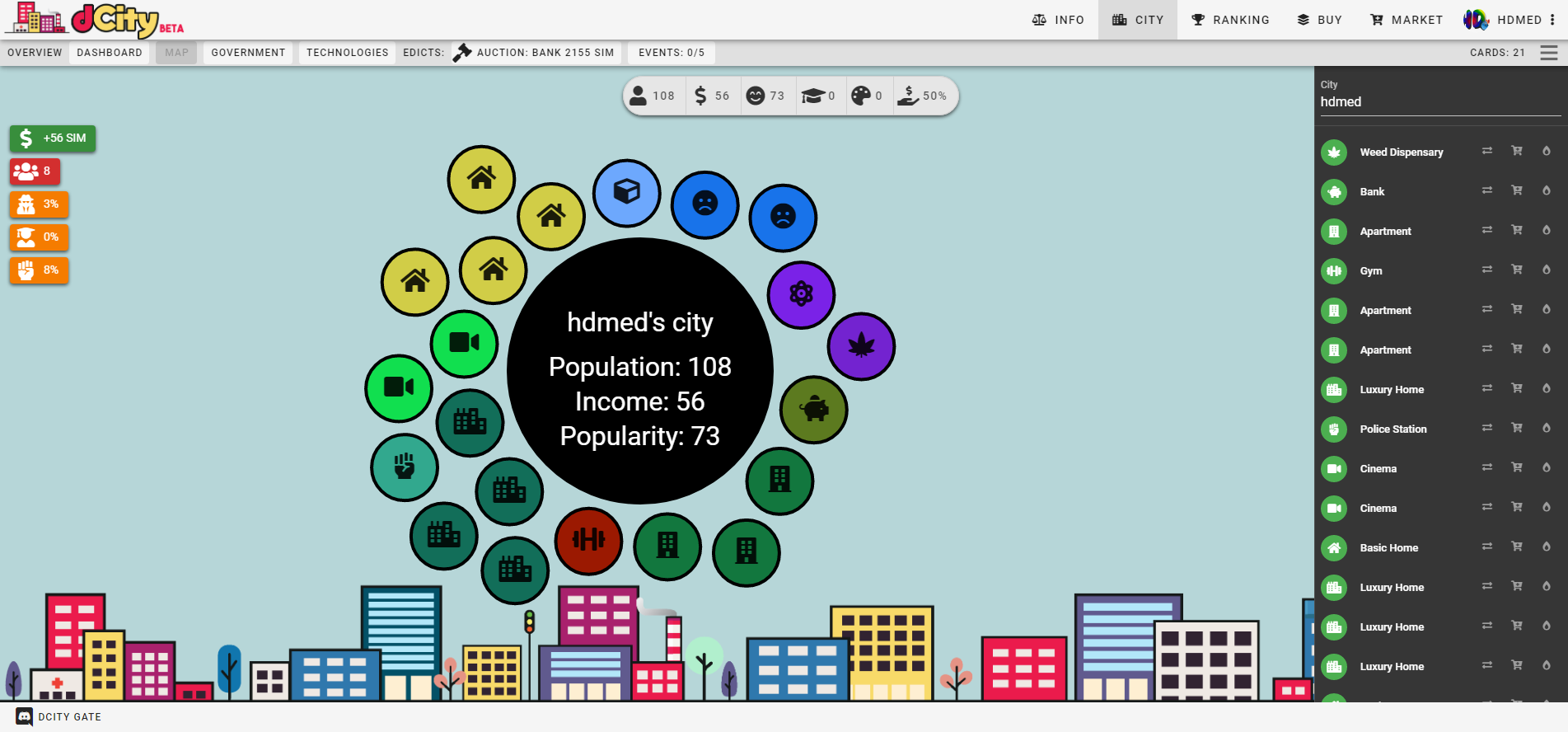This screenshot has width=1568, height=732.
Task: Select the red dumbbell gym bubble
Action: coord(588,541)
